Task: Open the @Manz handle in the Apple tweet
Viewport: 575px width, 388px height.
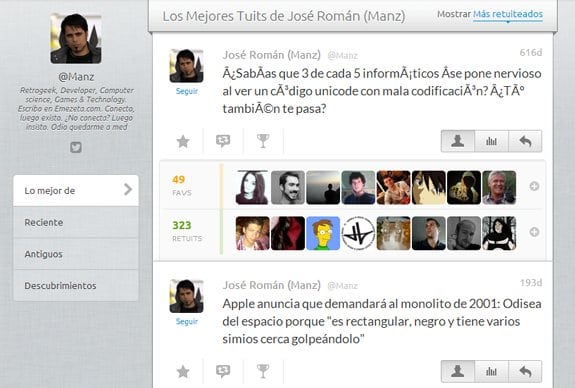Action: click(x=343, y=286)
